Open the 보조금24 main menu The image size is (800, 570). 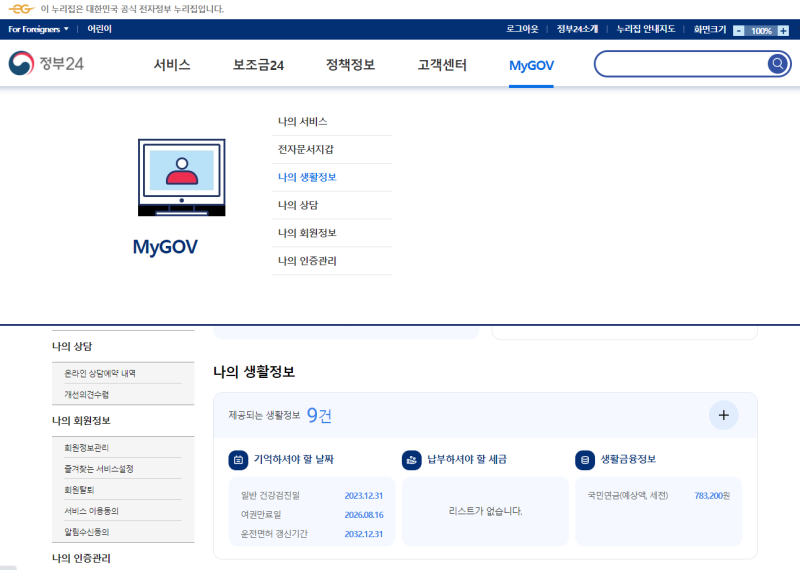pos(258,65)
